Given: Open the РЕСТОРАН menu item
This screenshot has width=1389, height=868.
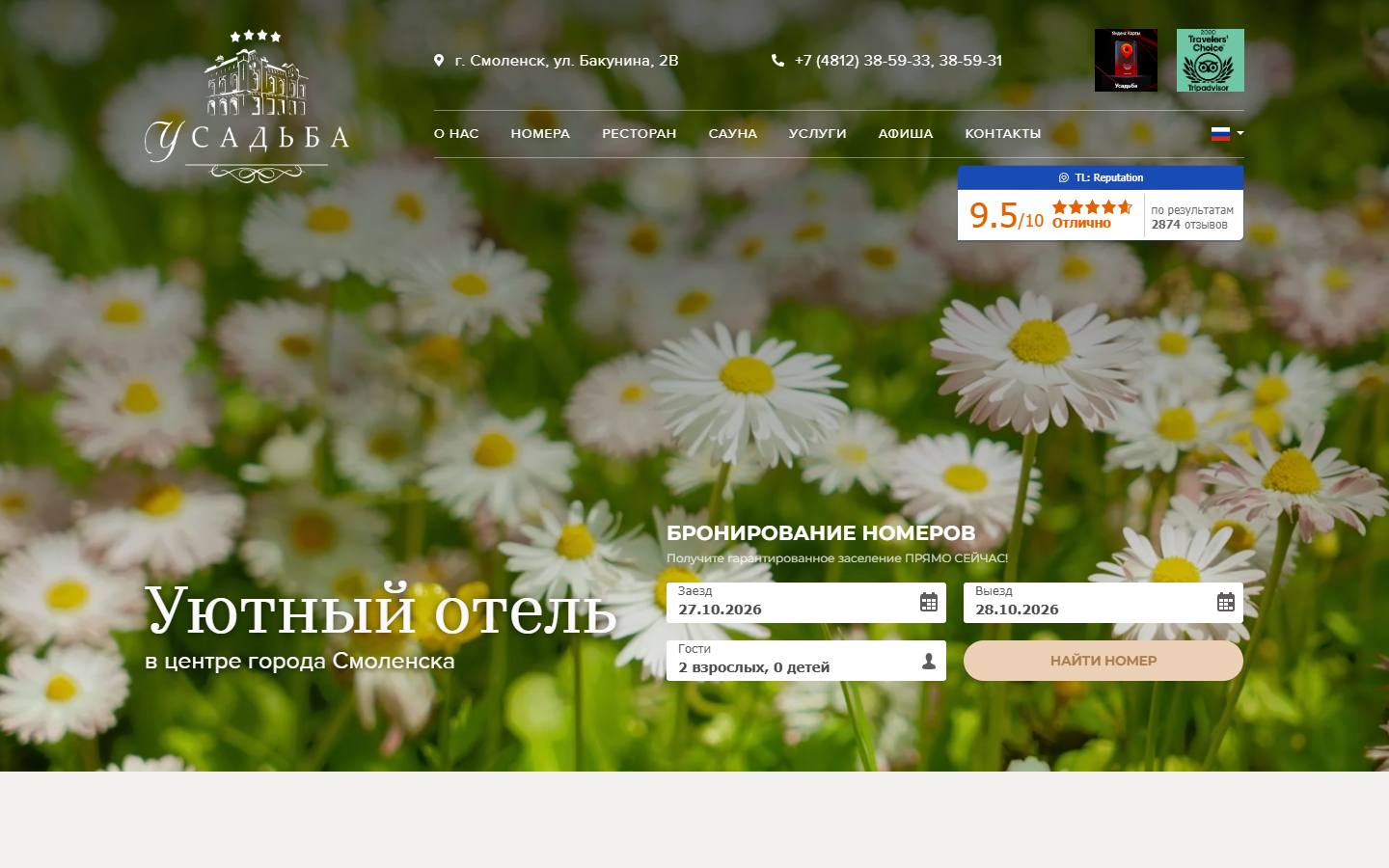Looking at the screenshot, I should tap(639, 134).
